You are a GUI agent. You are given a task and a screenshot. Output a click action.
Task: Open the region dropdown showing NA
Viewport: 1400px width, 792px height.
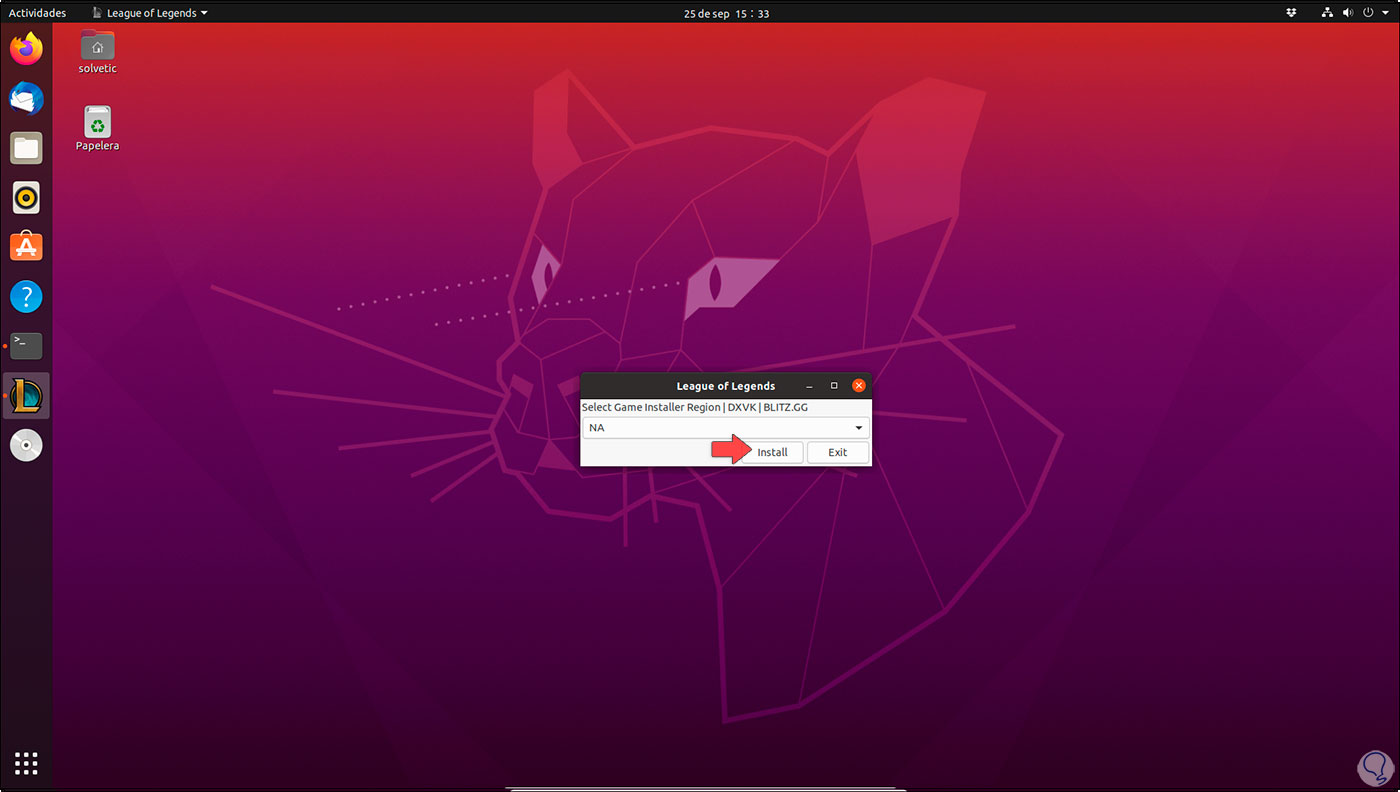coord(726,428)
